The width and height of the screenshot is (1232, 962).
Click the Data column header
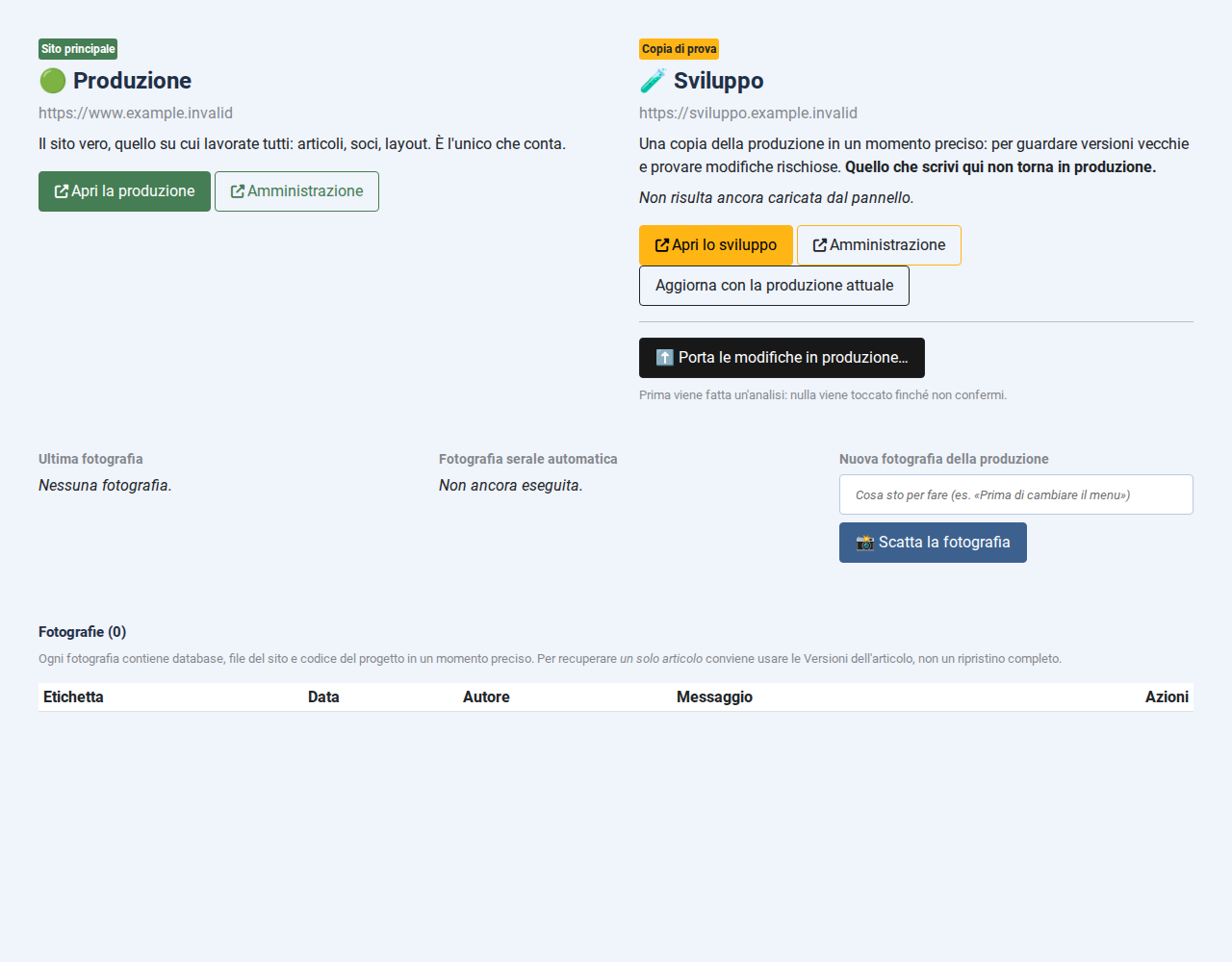point(323,696)
